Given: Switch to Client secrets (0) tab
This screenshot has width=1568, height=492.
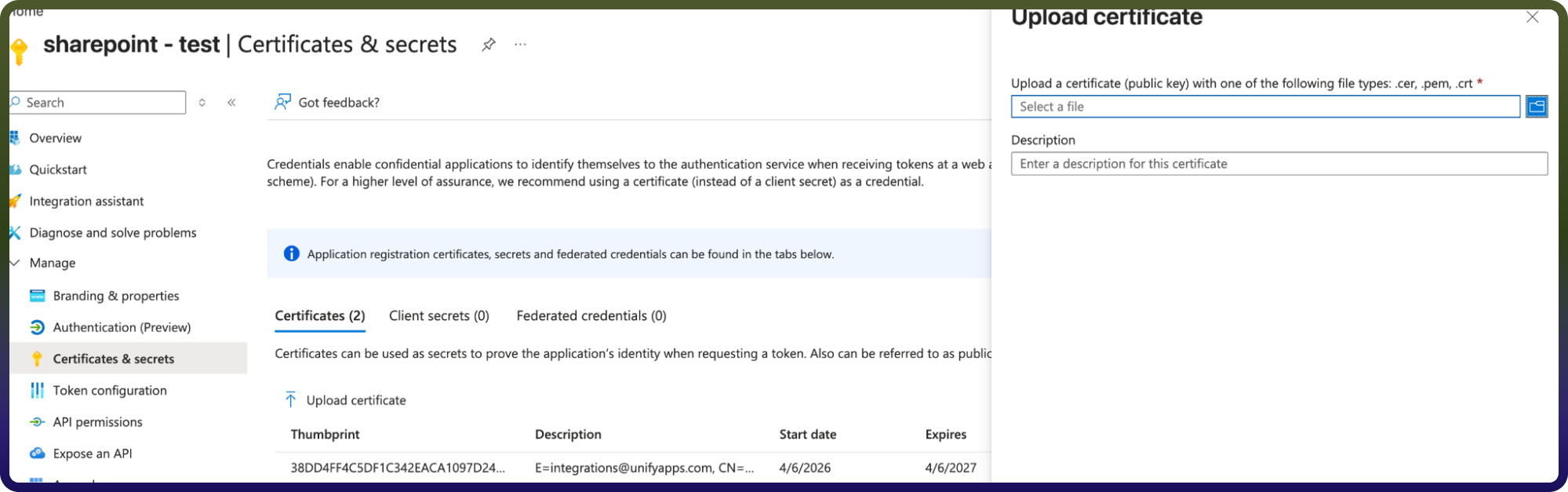Looking at the screenshot, I should tap(439, 315).
